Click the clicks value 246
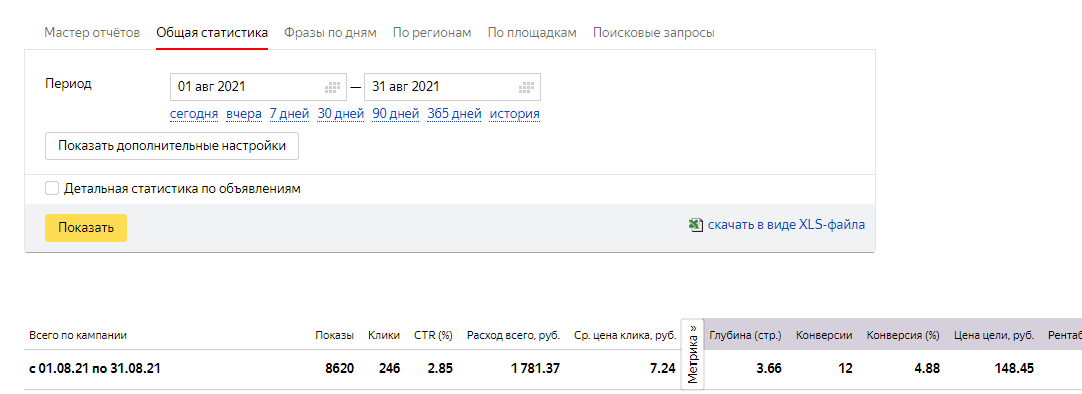 coord(389,368)
